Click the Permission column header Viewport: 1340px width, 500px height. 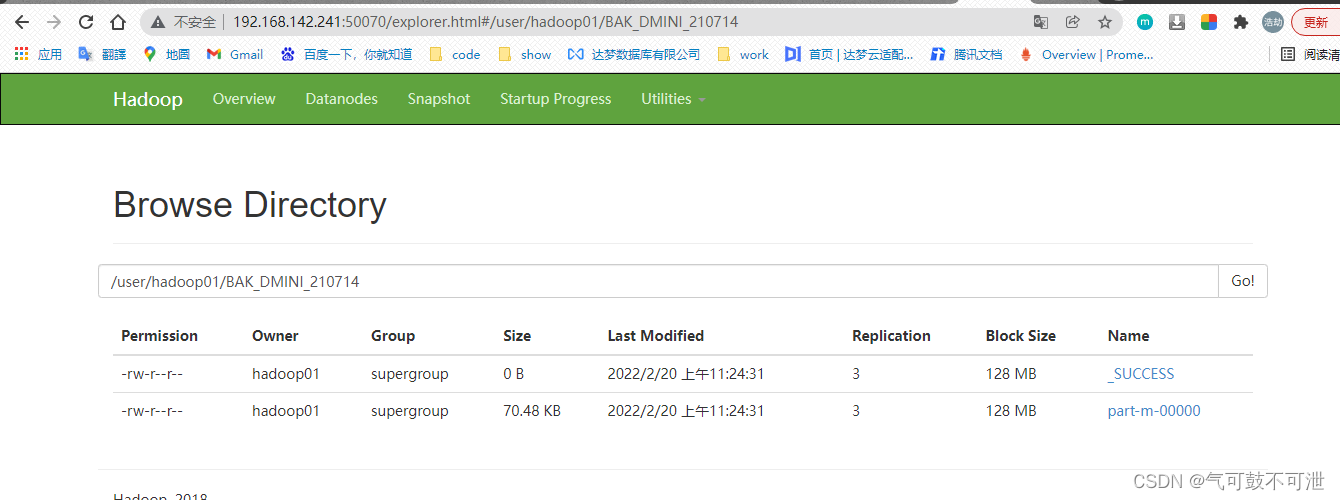click(160, 336)
